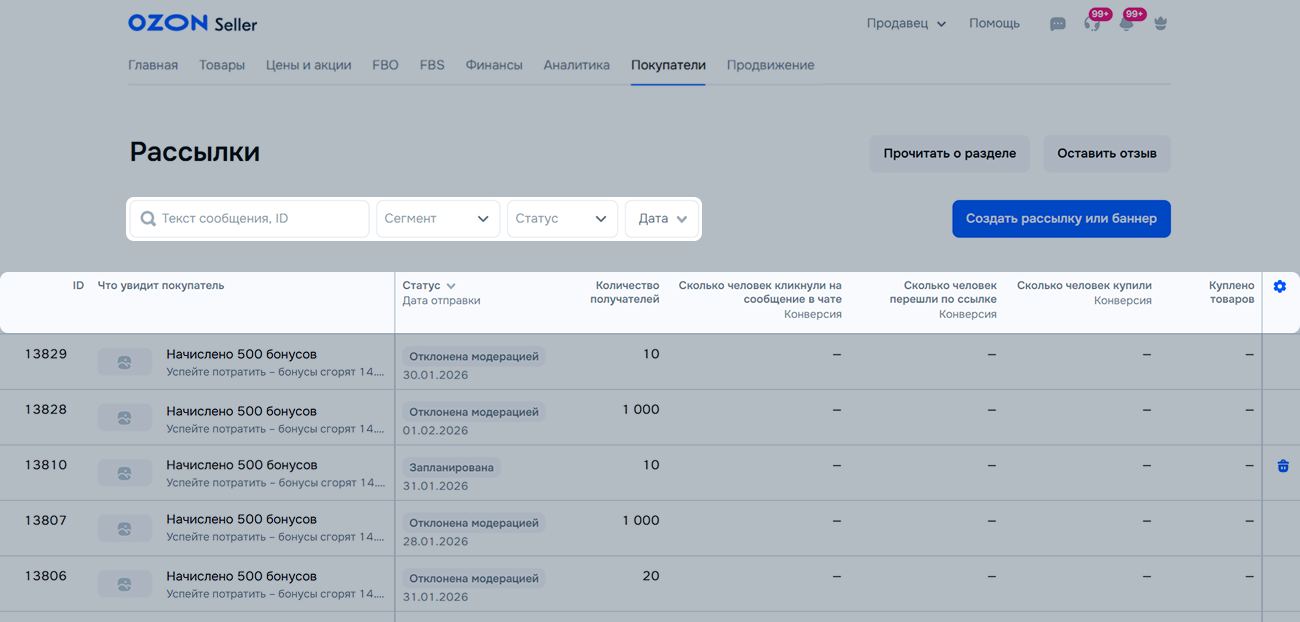This screenshot has width=1300, height=622.
Task: Sort table by Статус column header
Action: 429,286
